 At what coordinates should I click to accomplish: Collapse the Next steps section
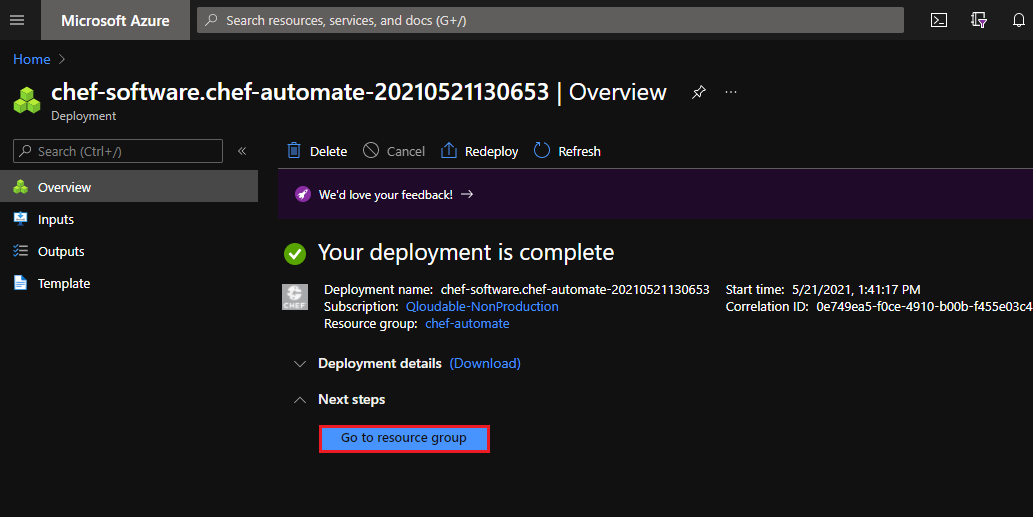point(299,400)
